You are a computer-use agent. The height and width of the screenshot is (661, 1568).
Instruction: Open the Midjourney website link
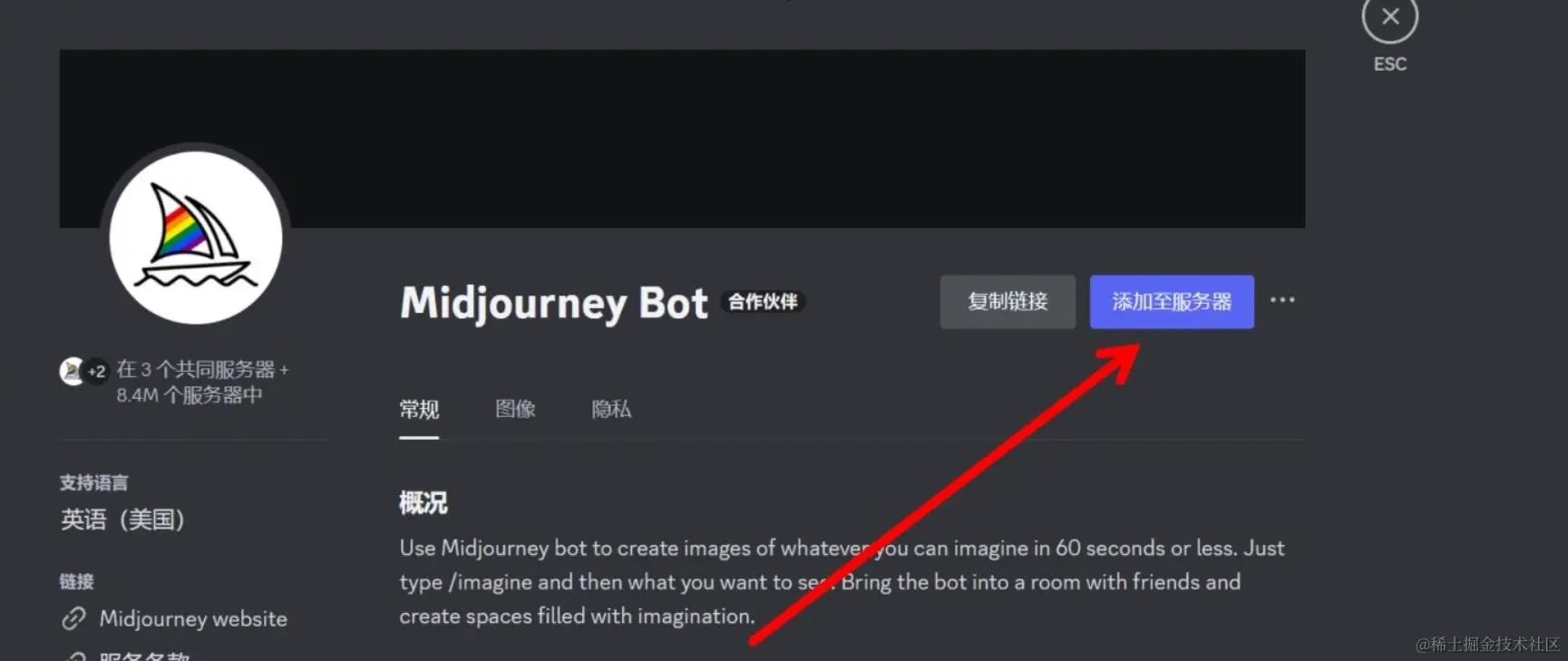point(193,619)
